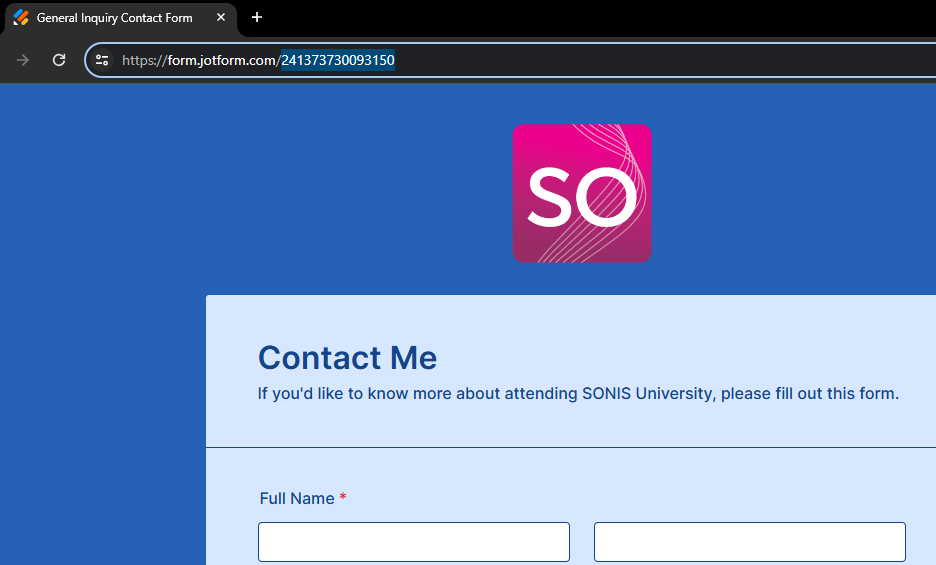Click empty tab strip area beside new tab button
Screen dimensions: 936x565
[x=600, y=17]
